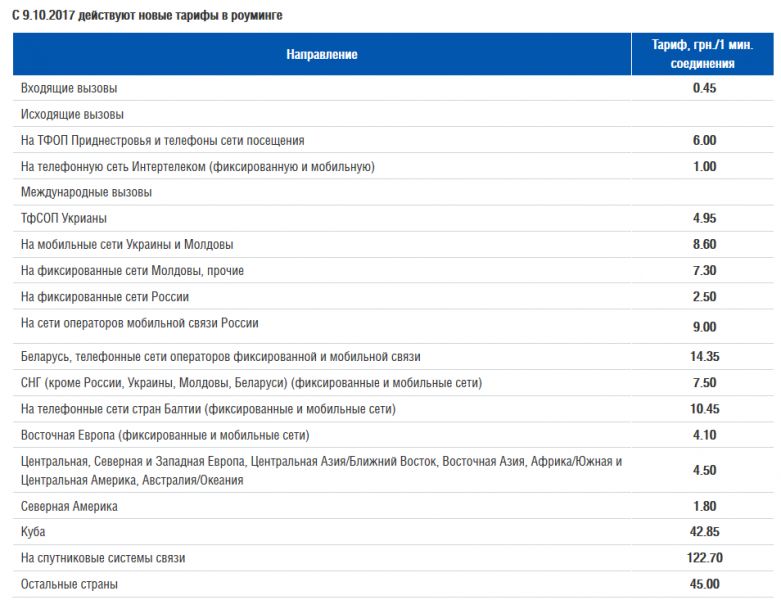The image size is (781, 600).
Task: Click the Интертелеком network row label
Action: pyautogui.click(x=197, y=167)
